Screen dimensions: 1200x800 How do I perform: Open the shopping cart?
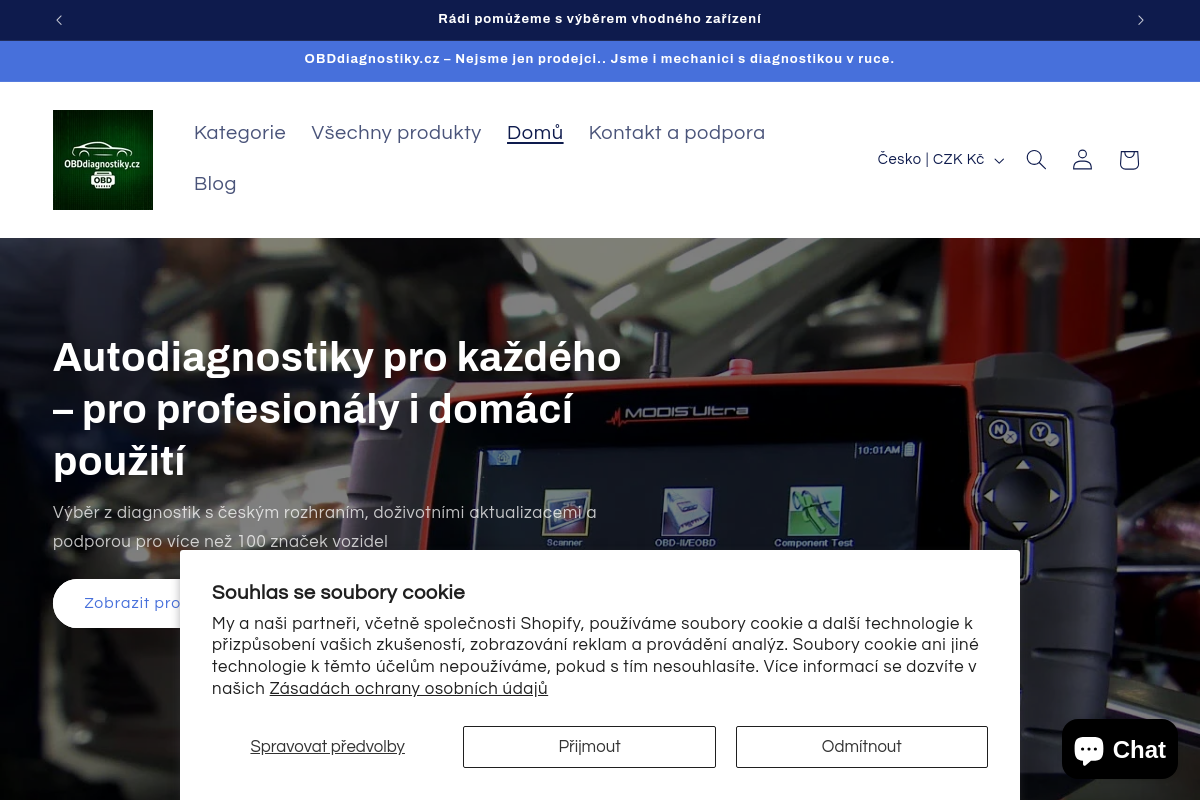click(1128, 159)
